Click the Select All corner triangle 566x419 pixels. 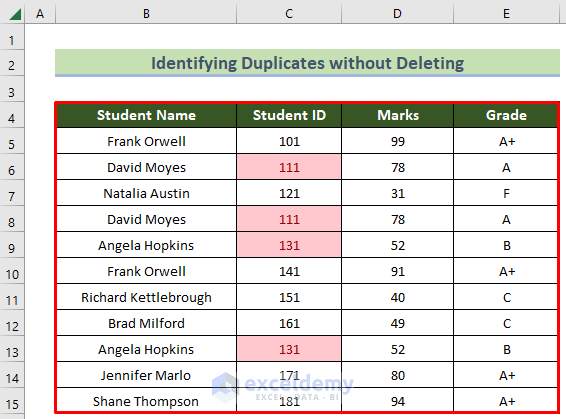click(13, 13)
